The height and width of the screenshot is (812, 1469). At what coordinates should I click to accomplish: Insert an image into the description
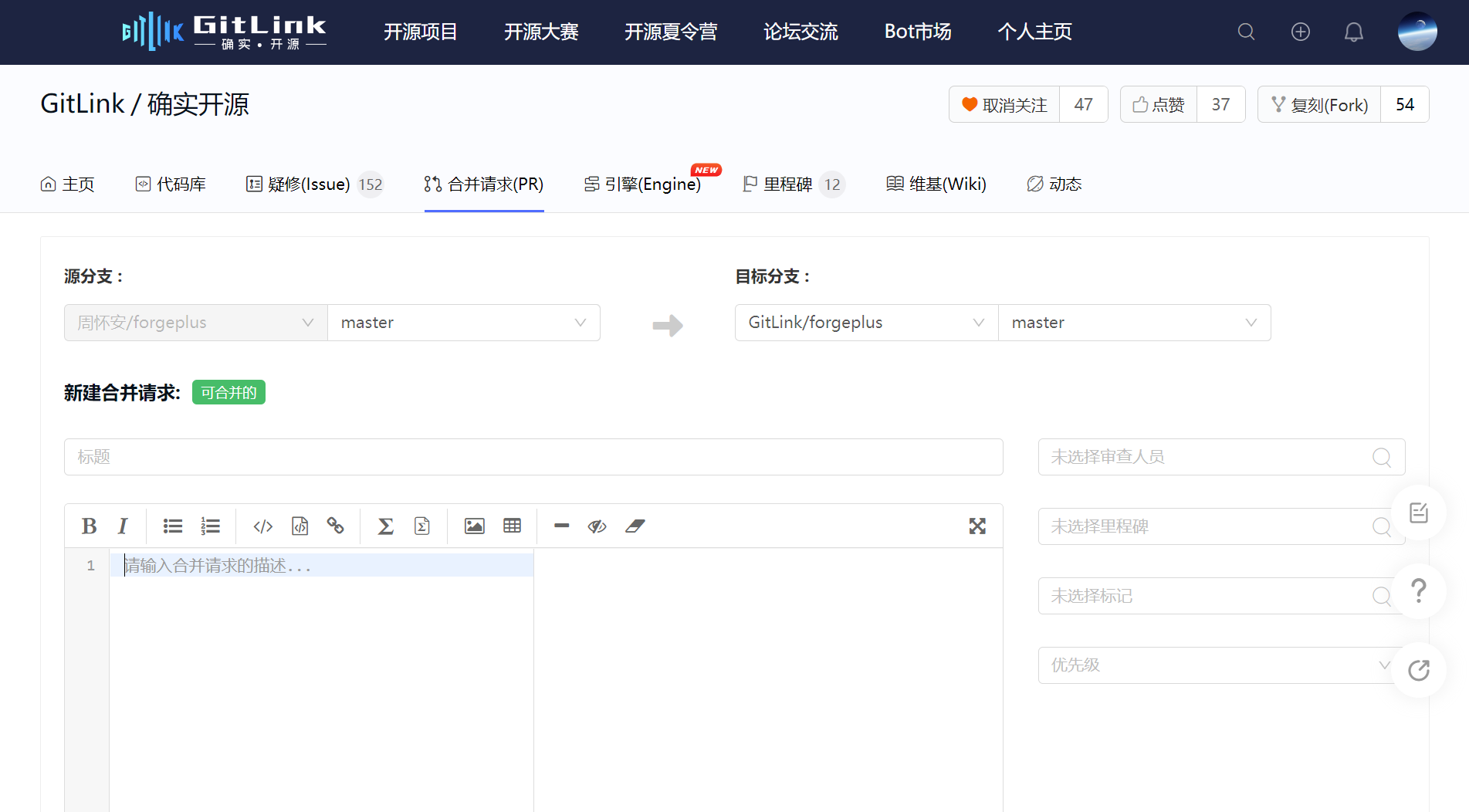[475, 526]
